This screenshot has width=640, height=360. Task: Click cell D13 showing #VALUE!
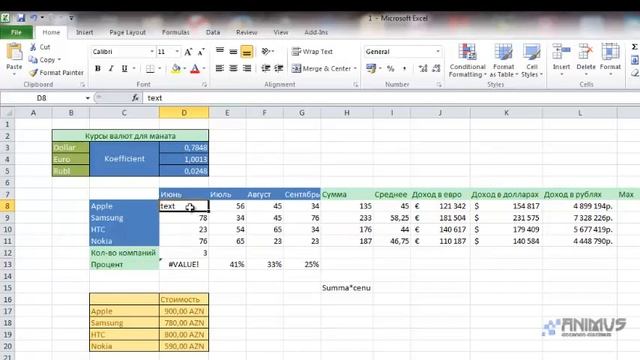tap(184, 264)
